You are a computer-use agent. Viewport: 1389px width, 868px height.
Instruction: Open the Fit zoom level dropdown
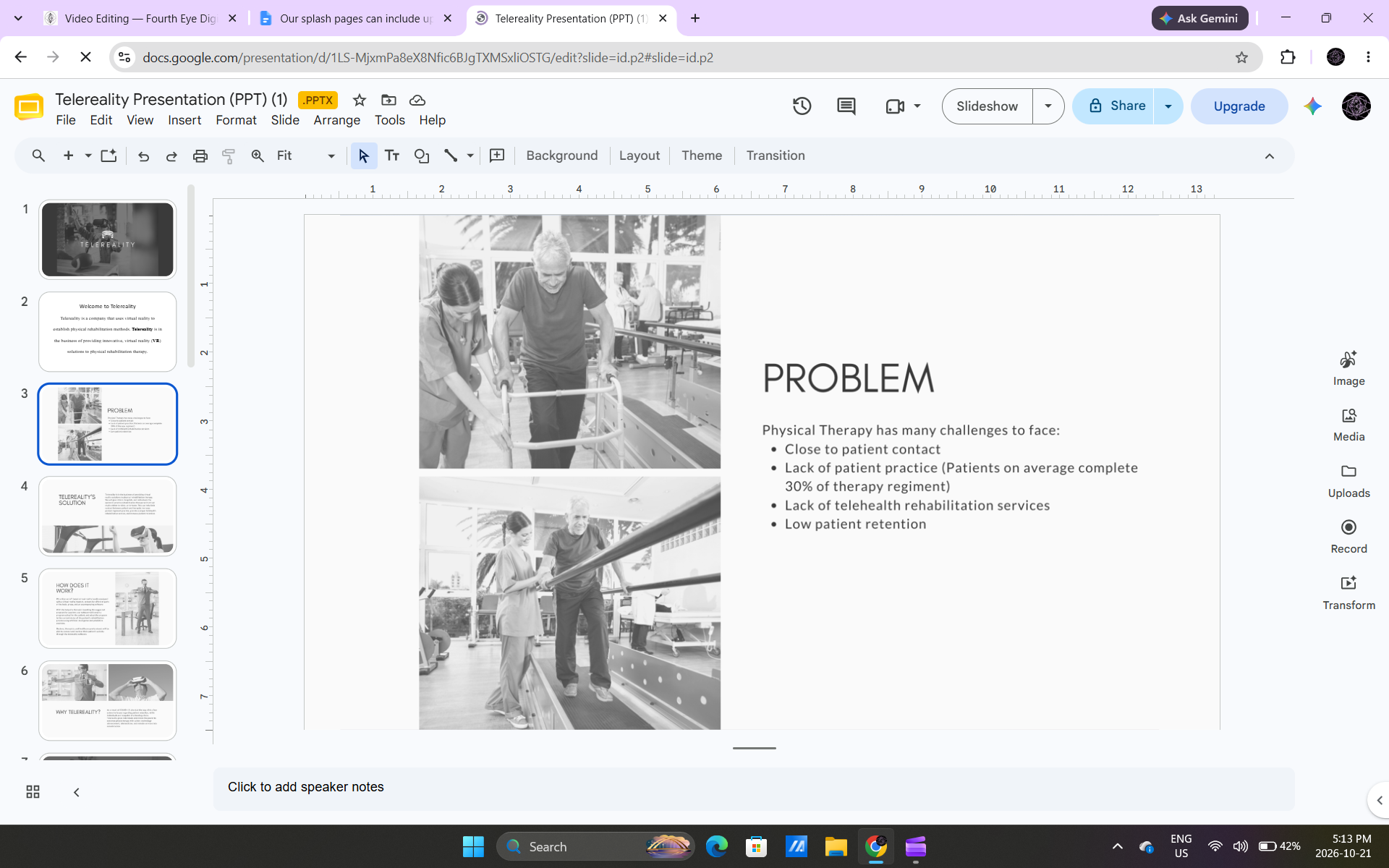coord(307,156)
